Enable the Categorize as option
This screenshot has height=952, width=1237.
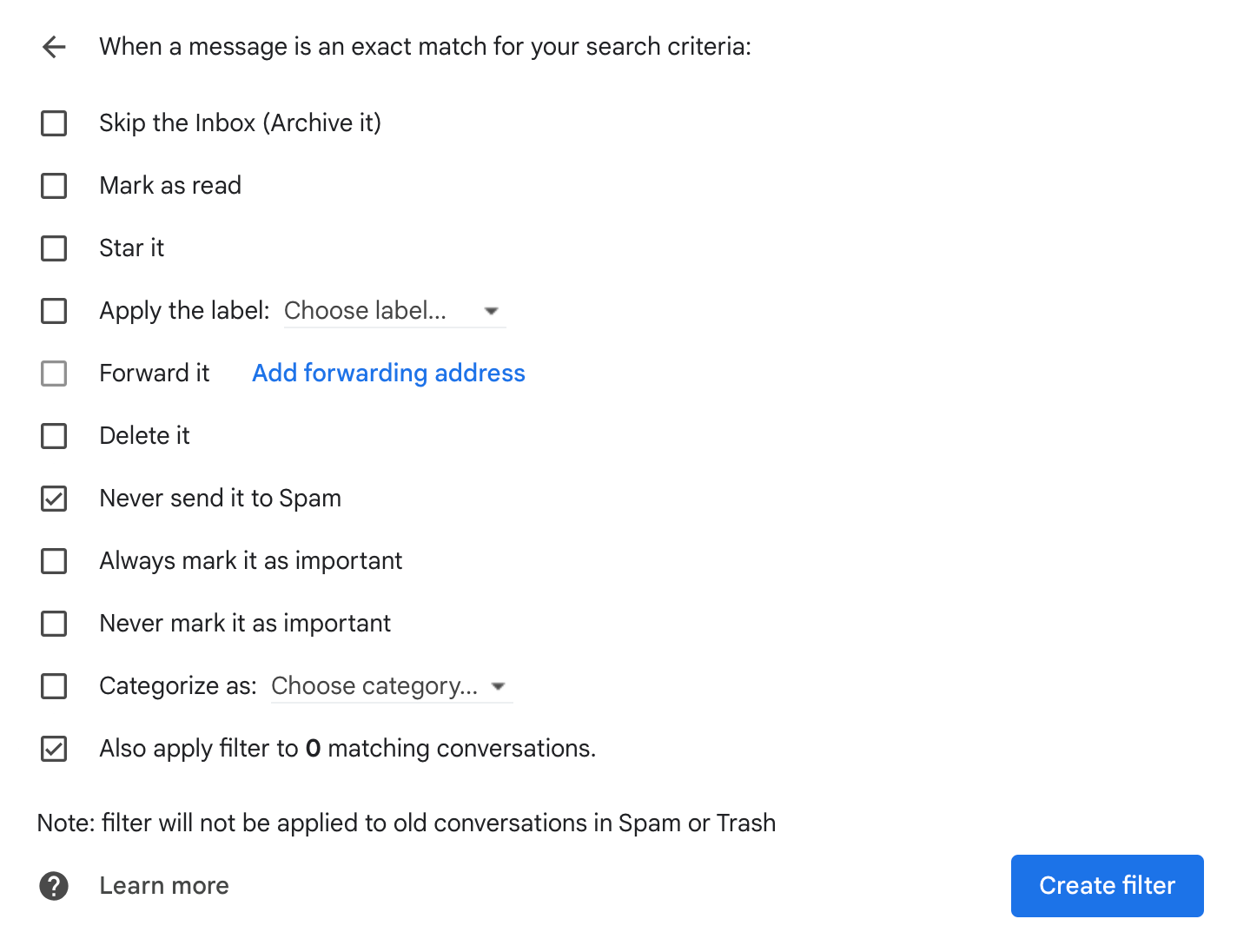point(54,686)
